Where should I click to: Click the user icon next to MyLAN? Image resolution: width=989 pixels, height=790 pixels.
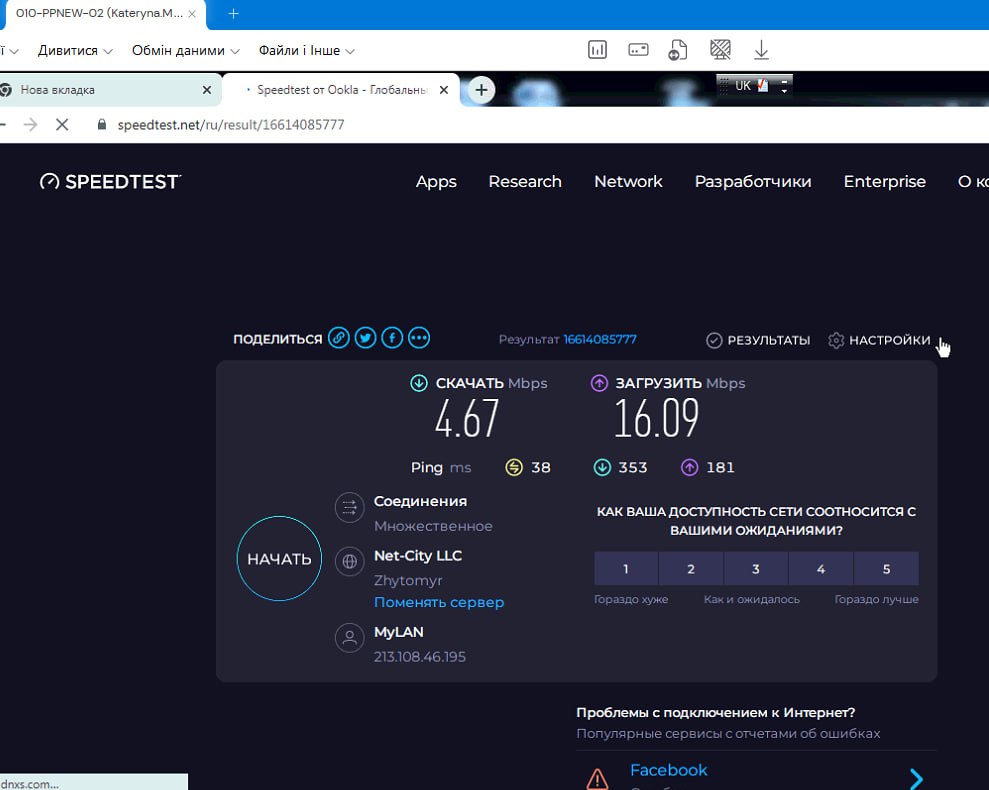pos(349,638)
